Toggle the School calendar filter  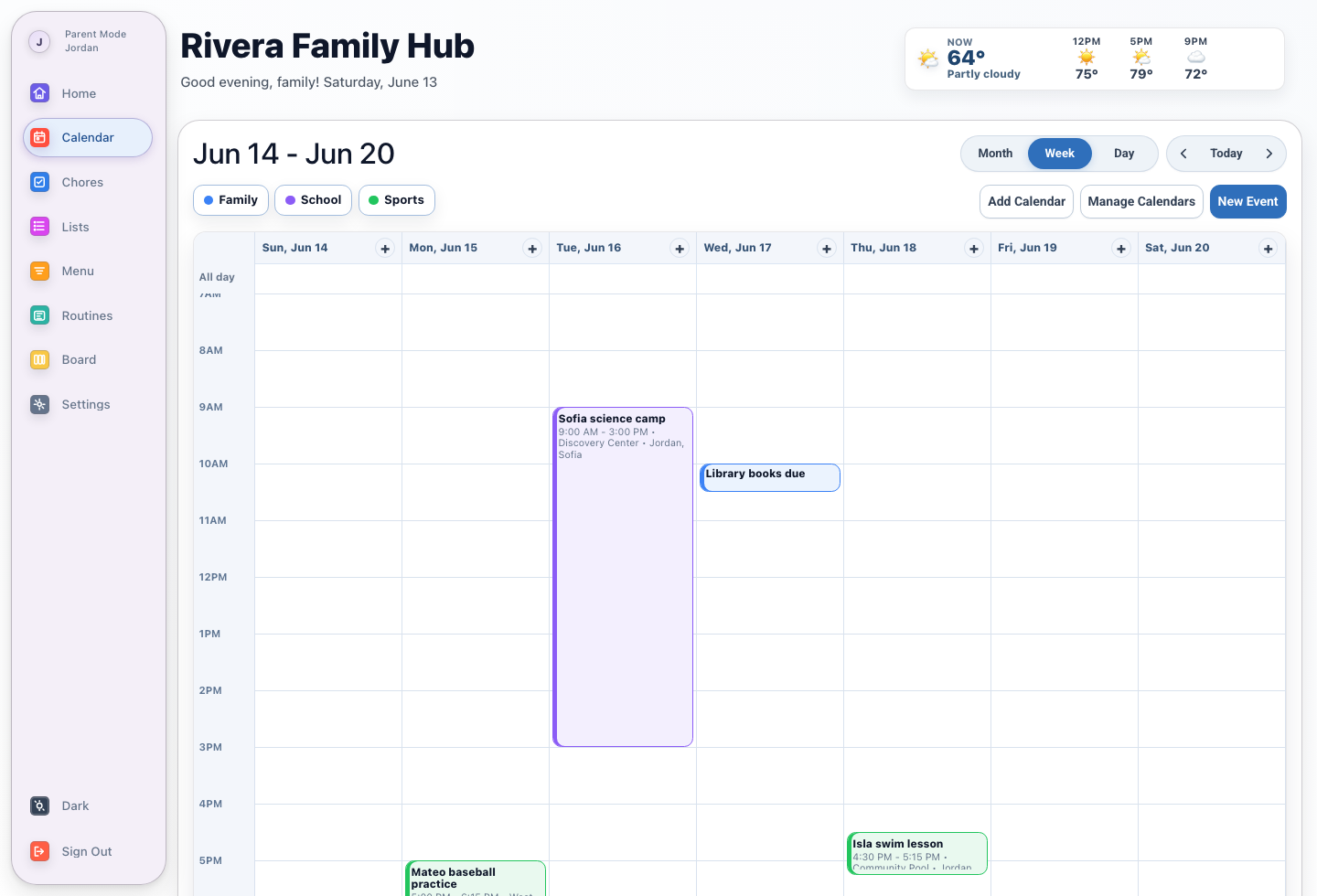click(313, 200)
